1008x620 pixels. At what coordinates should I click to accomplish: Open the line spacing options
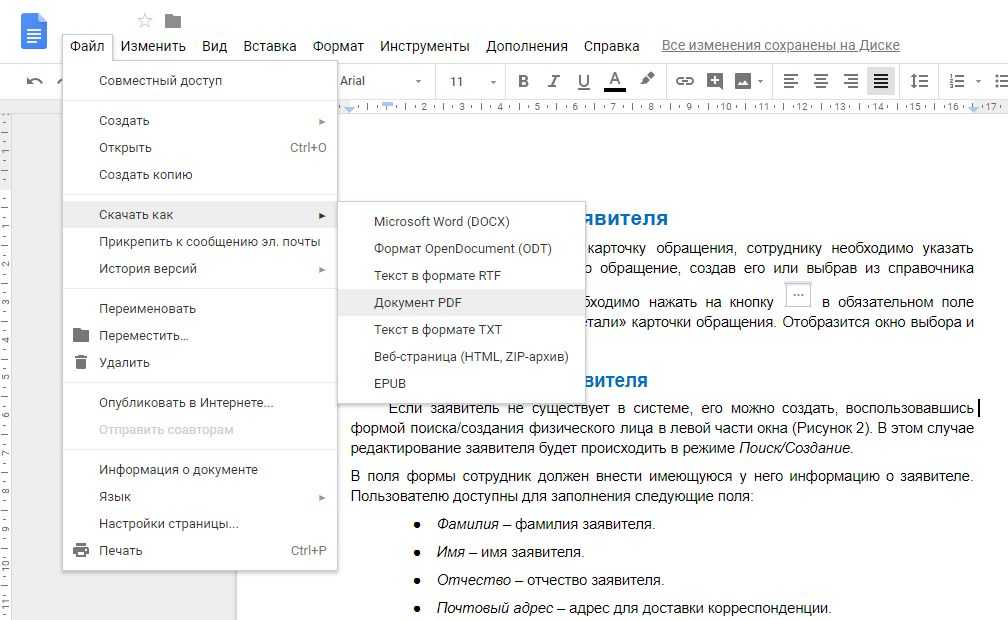919,81
